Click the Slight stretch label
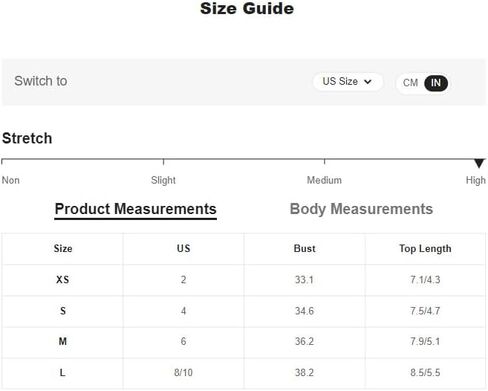 [163, 180]
